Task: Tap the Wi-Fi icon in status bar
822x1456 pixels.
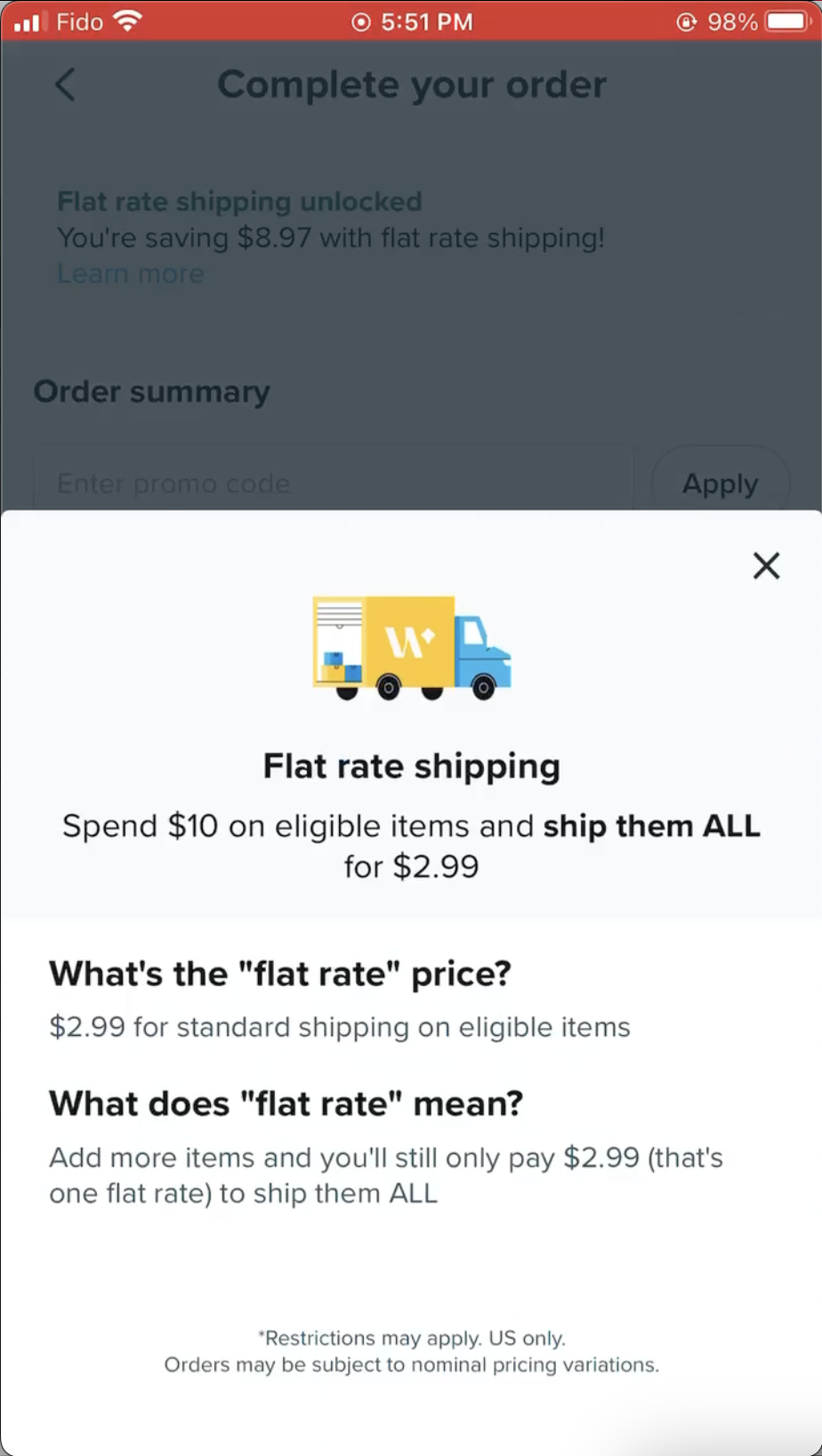Action: tap(129, 21)
